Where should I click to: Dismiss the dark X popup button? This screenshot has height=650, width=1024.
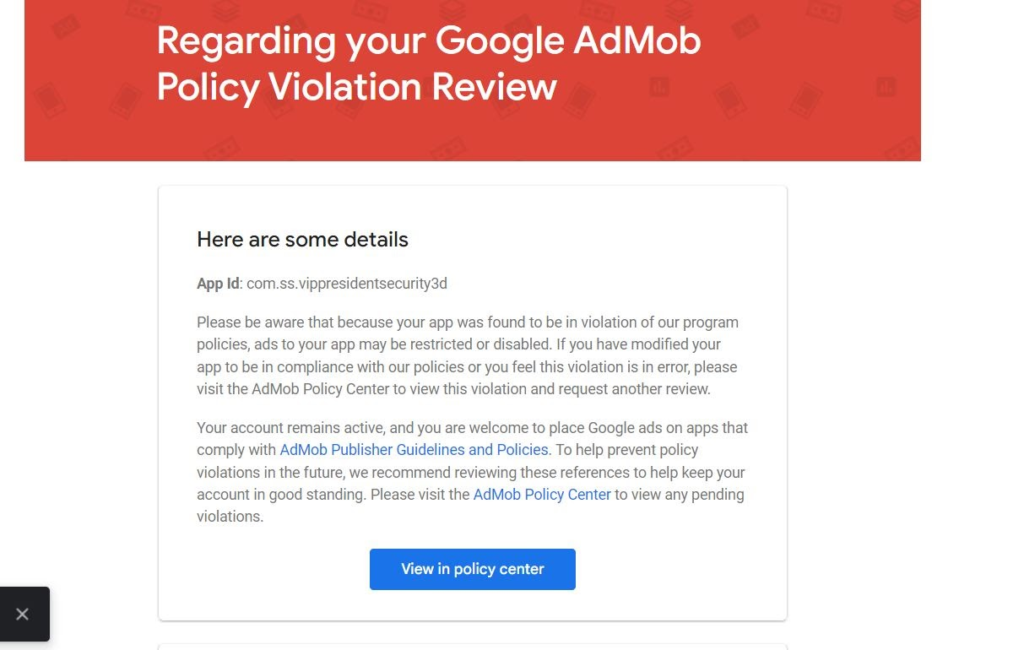pos(22,614)
